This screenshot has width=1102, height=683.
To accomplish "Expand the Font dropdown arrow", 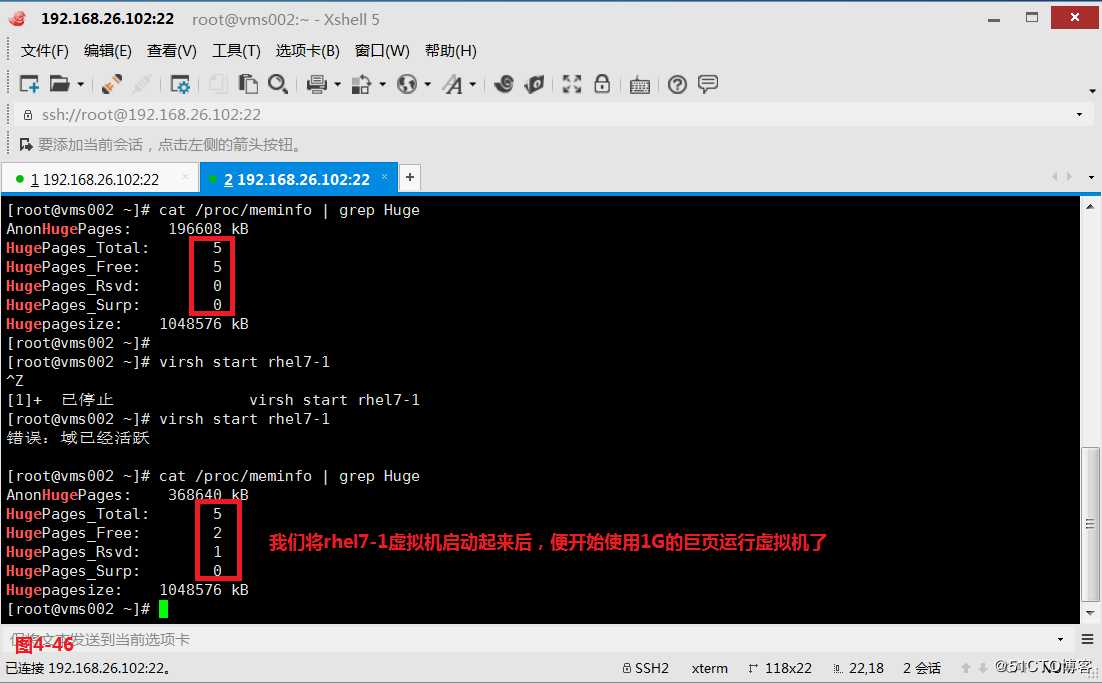I will pos(472,85).
